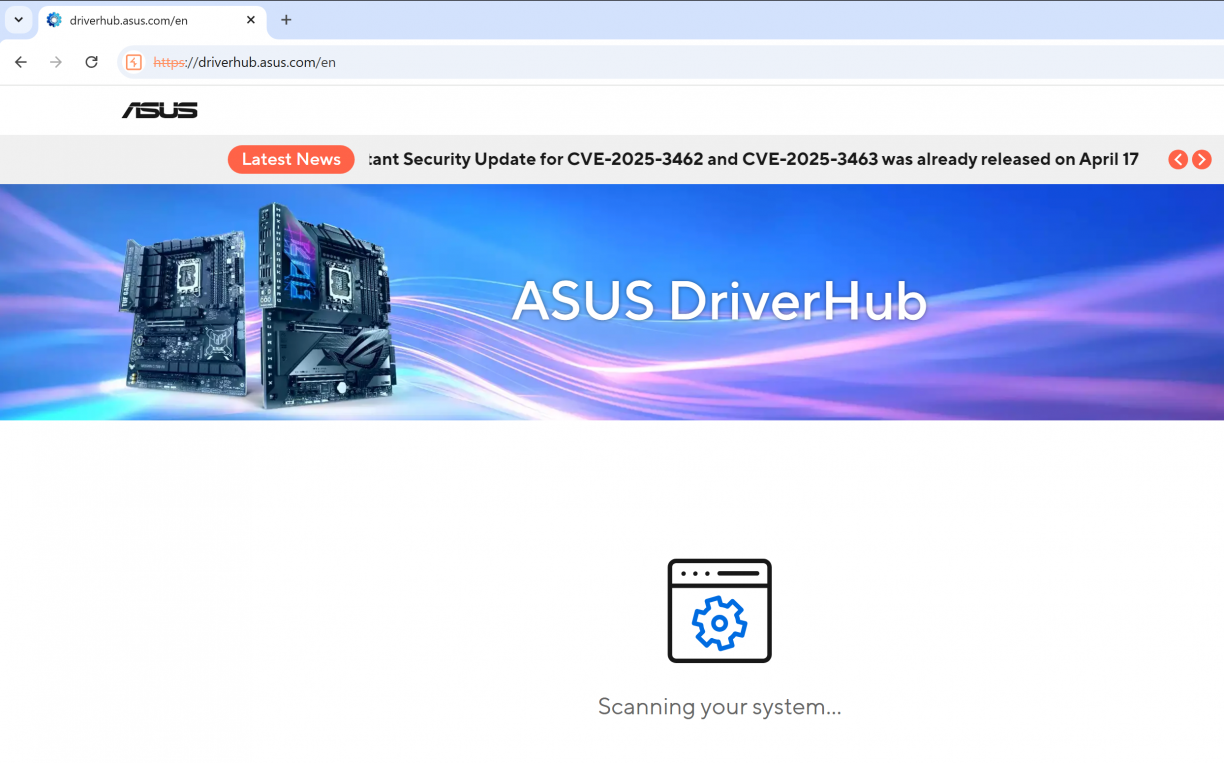1224x763 pixels.
Task: Click the browser forward arrow
Action: (56, 62)
